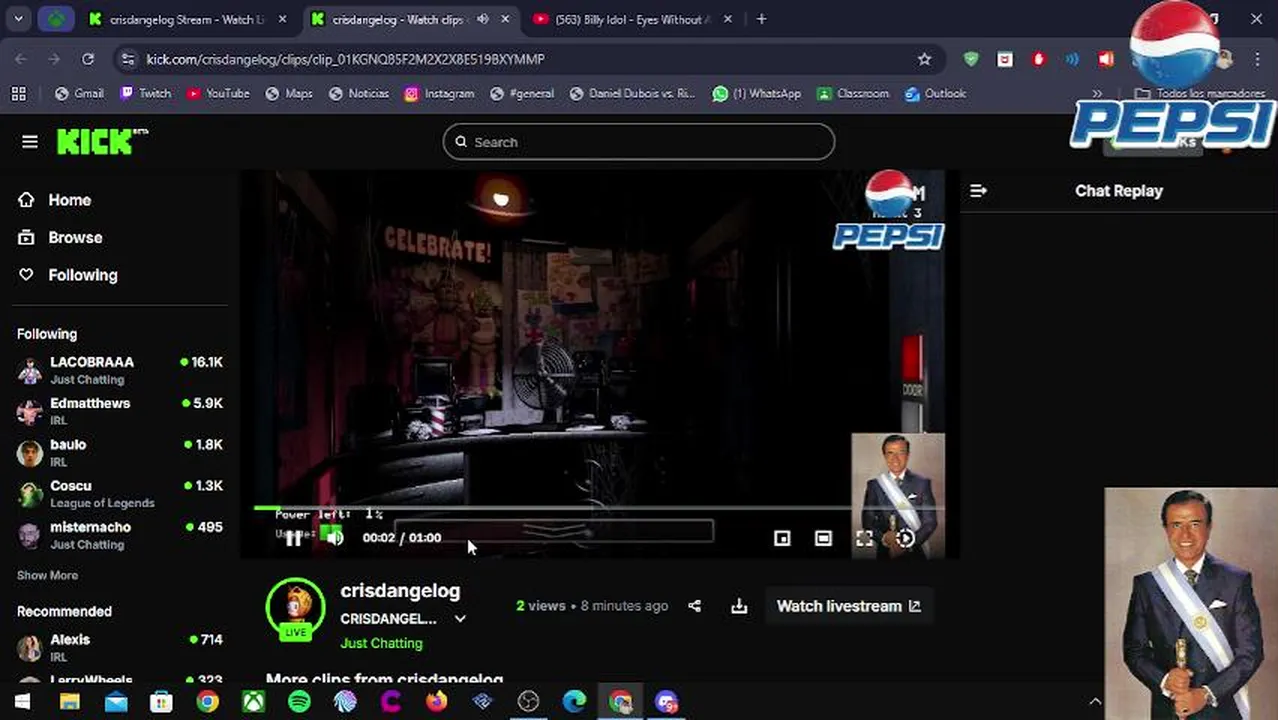Open Spotify from the taskbar
This screenshot has height=720, width=1278.
coord(299,702)
